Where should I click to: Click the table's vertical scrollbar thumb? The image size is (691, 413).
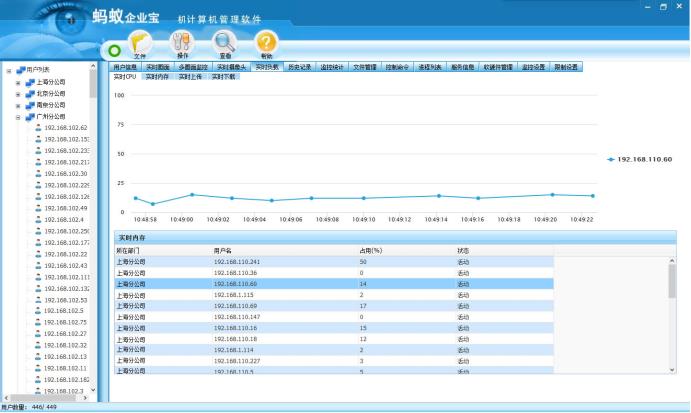(672, 280)
